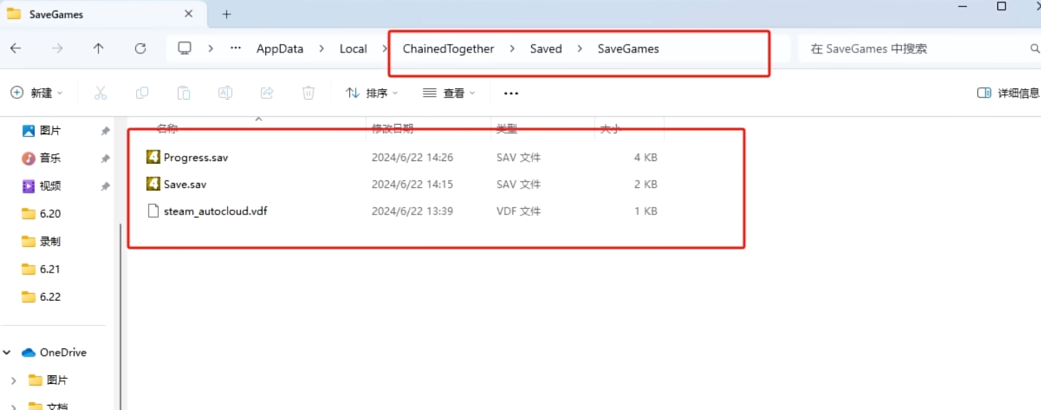Click the Cut scissors icon

pyautogui.click(x=100, y=93)
